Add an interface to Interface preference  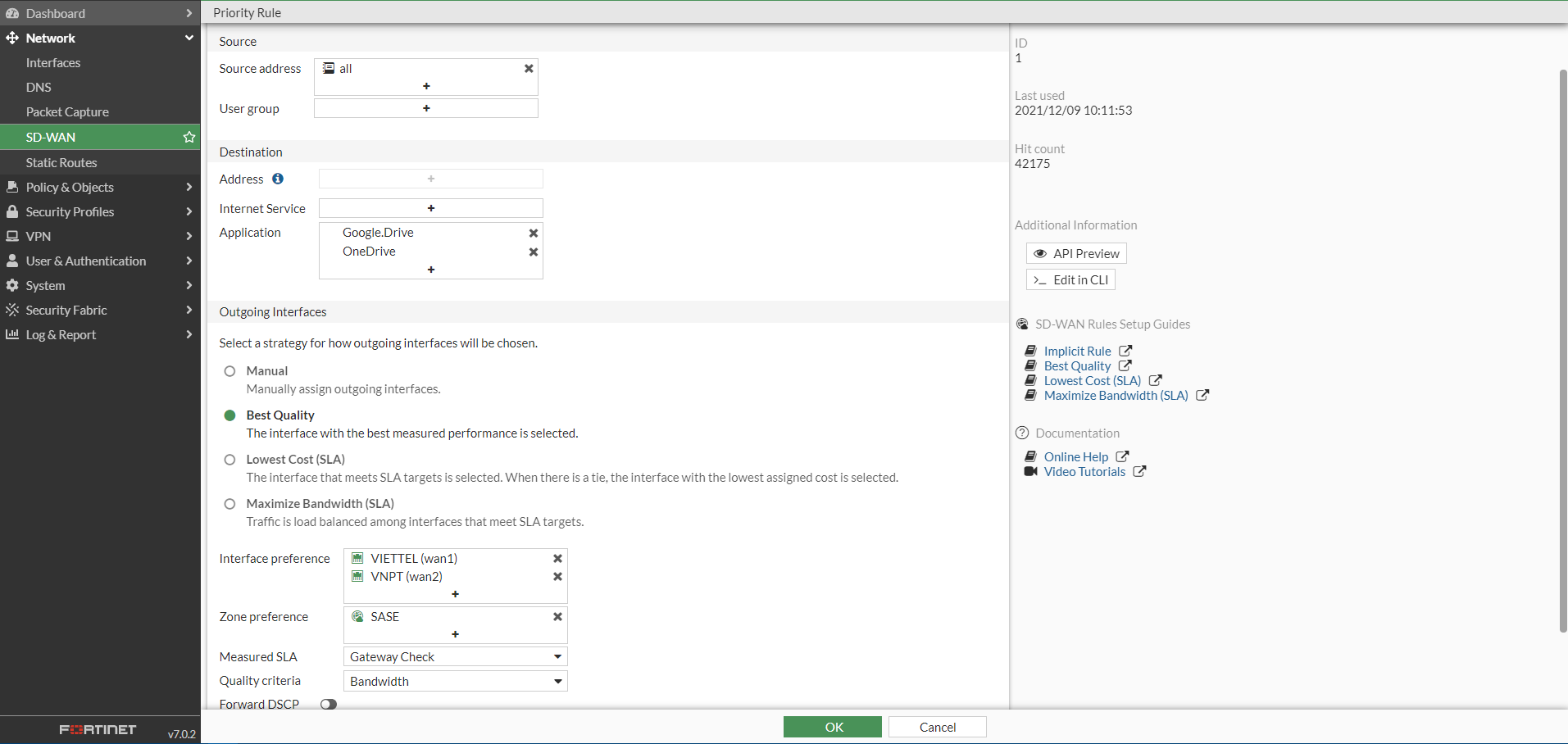(455, 594)
